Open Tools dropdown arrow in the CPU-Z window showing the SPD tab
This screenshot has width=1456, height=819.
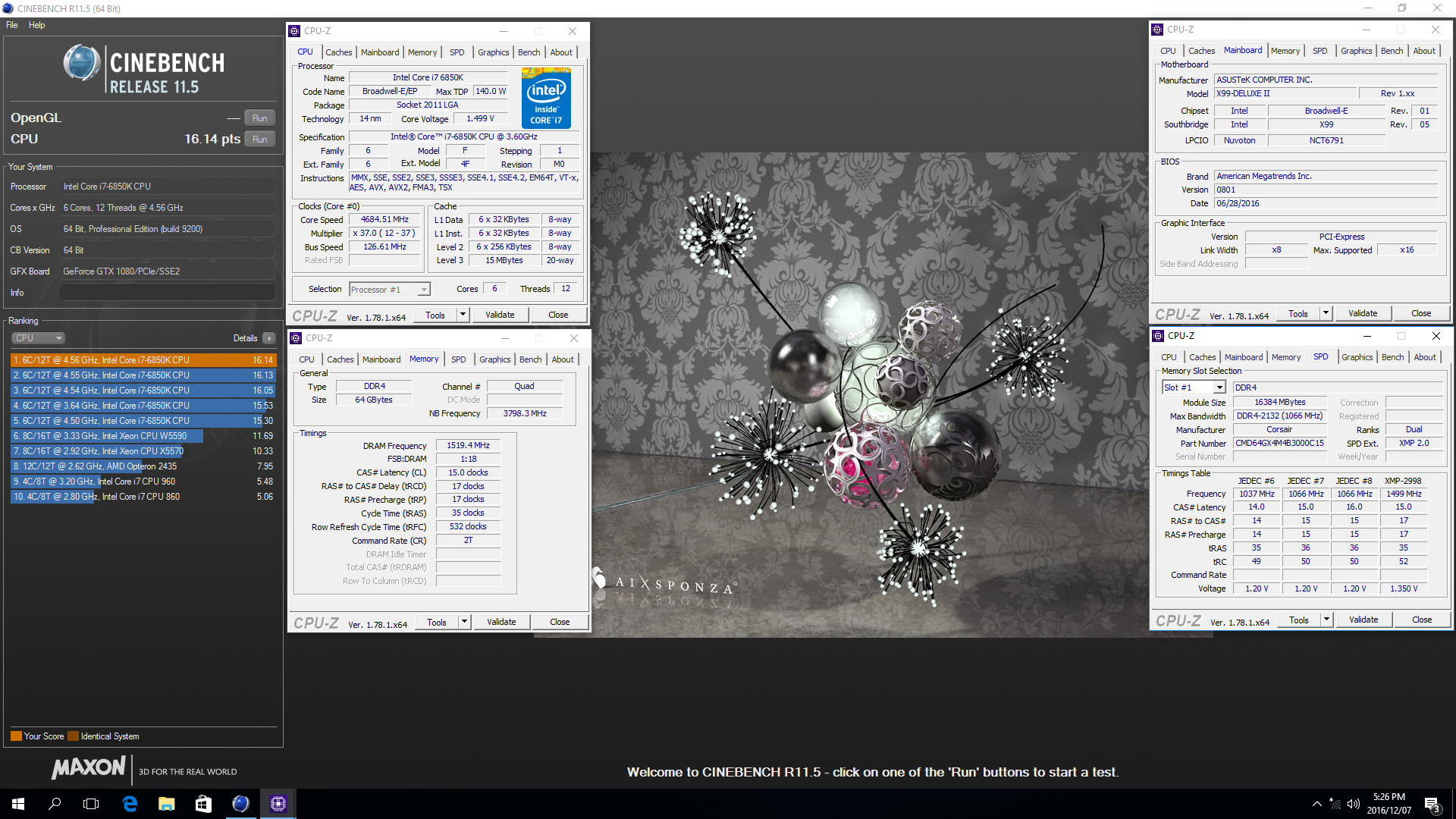tap(1327, 620)
